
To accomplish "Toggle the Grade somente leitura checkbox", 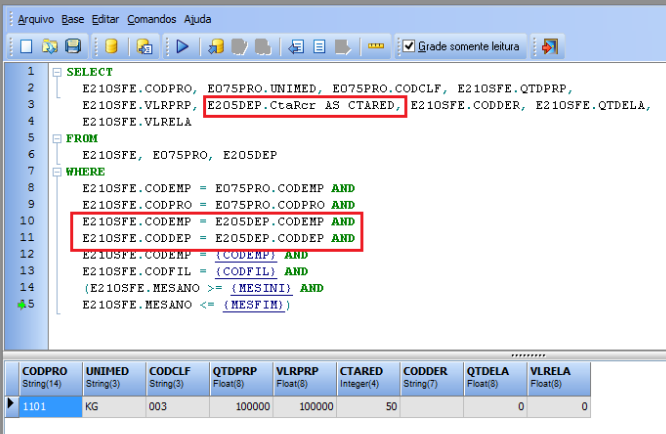I will pos(409,46).
